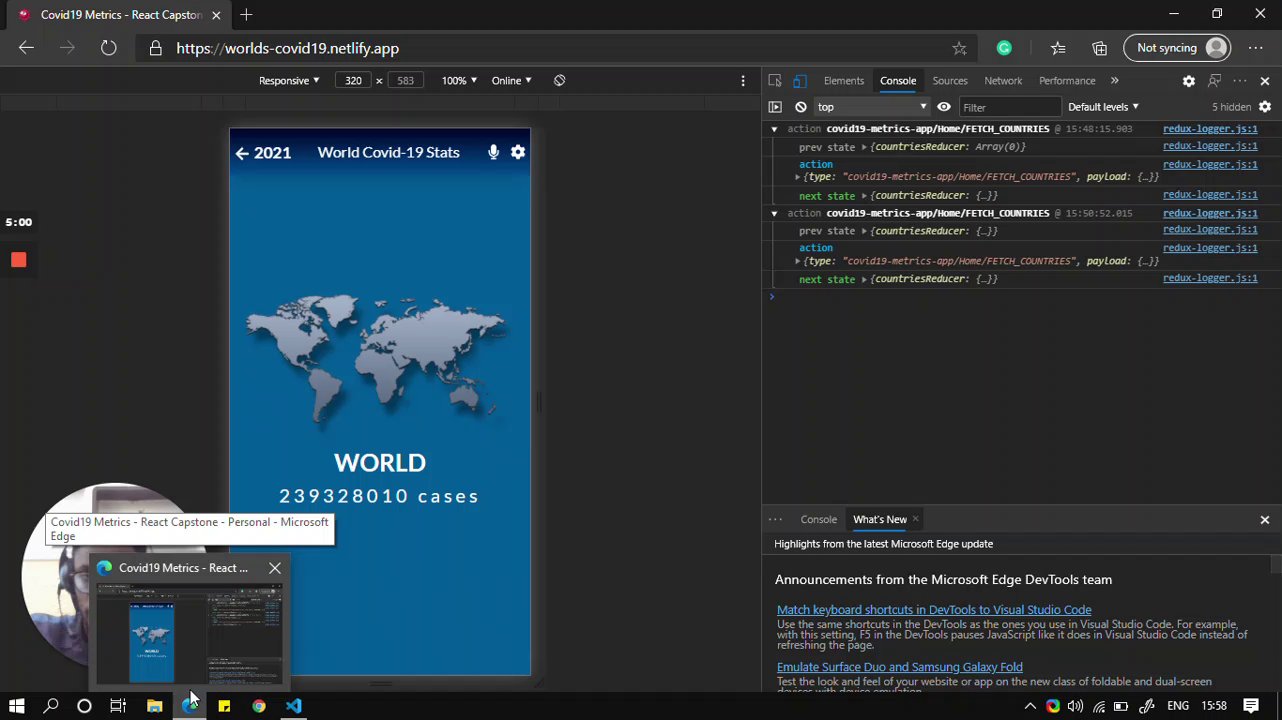Image resolution: width=1282 pixels, height=720 pixels.
Task: Open the settings gear in app header
Action: [x=518, y=152]
